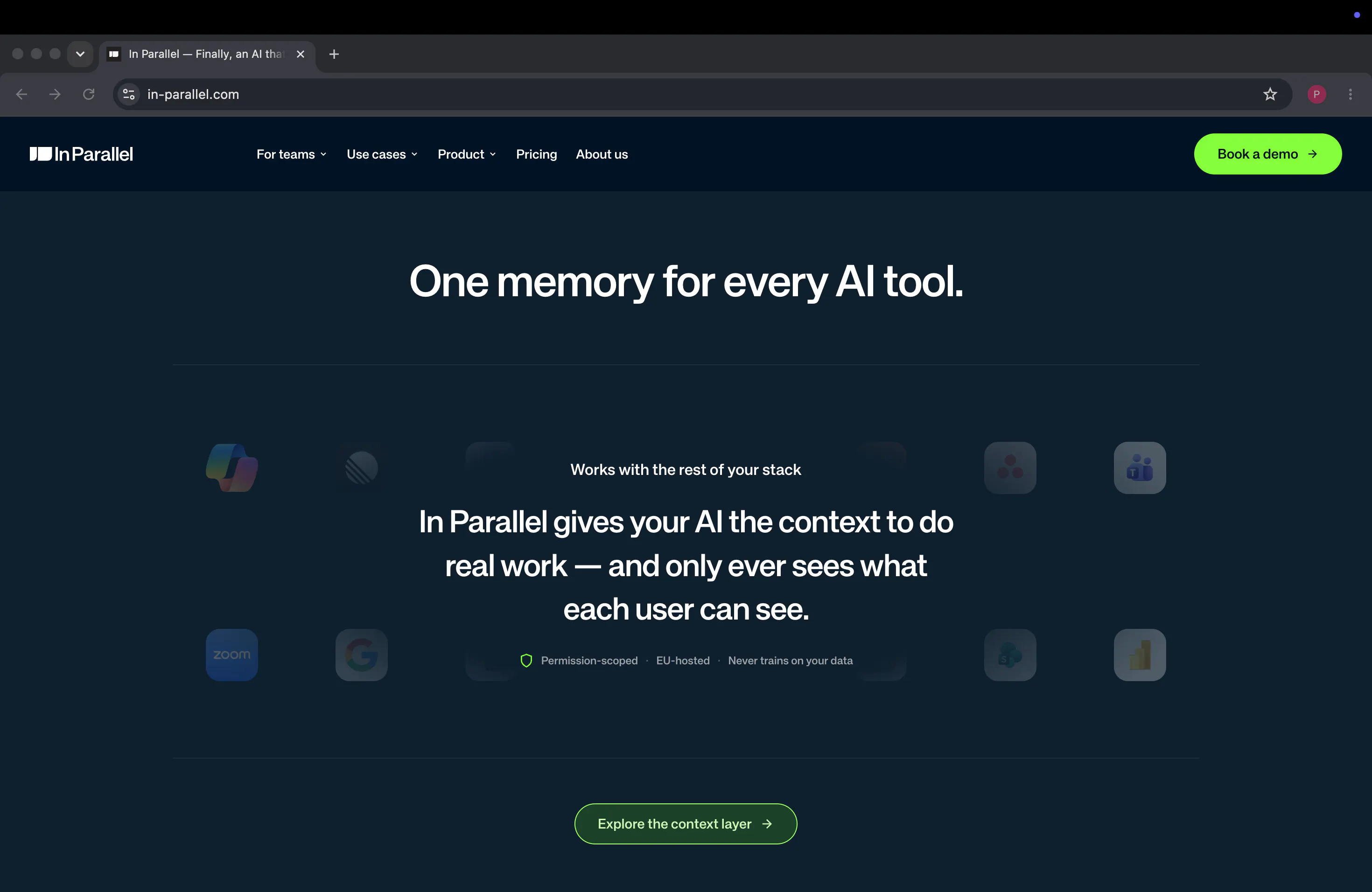Screen dimensions: 1372x892
Task: Open the About us page
Action: pyautogui.click(x=602, y=154)
